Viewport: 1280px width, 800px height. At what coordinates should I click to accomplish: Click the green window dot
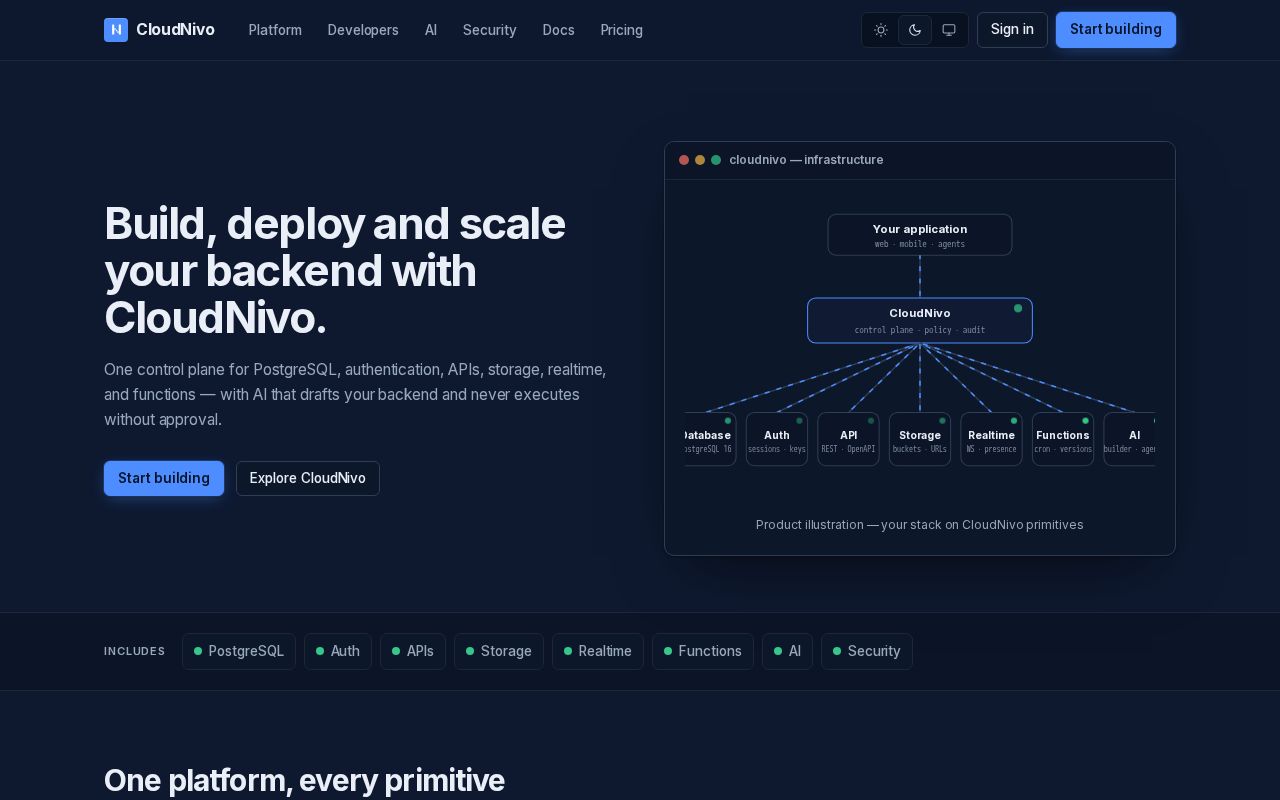716,160
